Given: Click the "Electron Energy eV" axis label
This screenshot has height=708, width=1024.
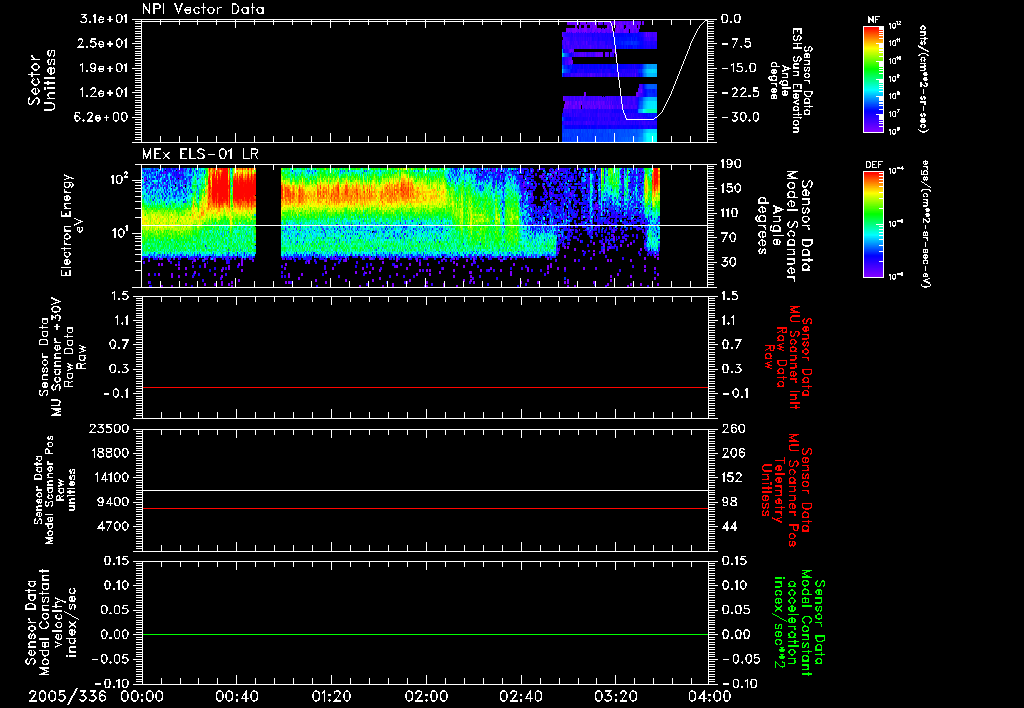Looking at the screenshot, I should [x=72, y=225].
